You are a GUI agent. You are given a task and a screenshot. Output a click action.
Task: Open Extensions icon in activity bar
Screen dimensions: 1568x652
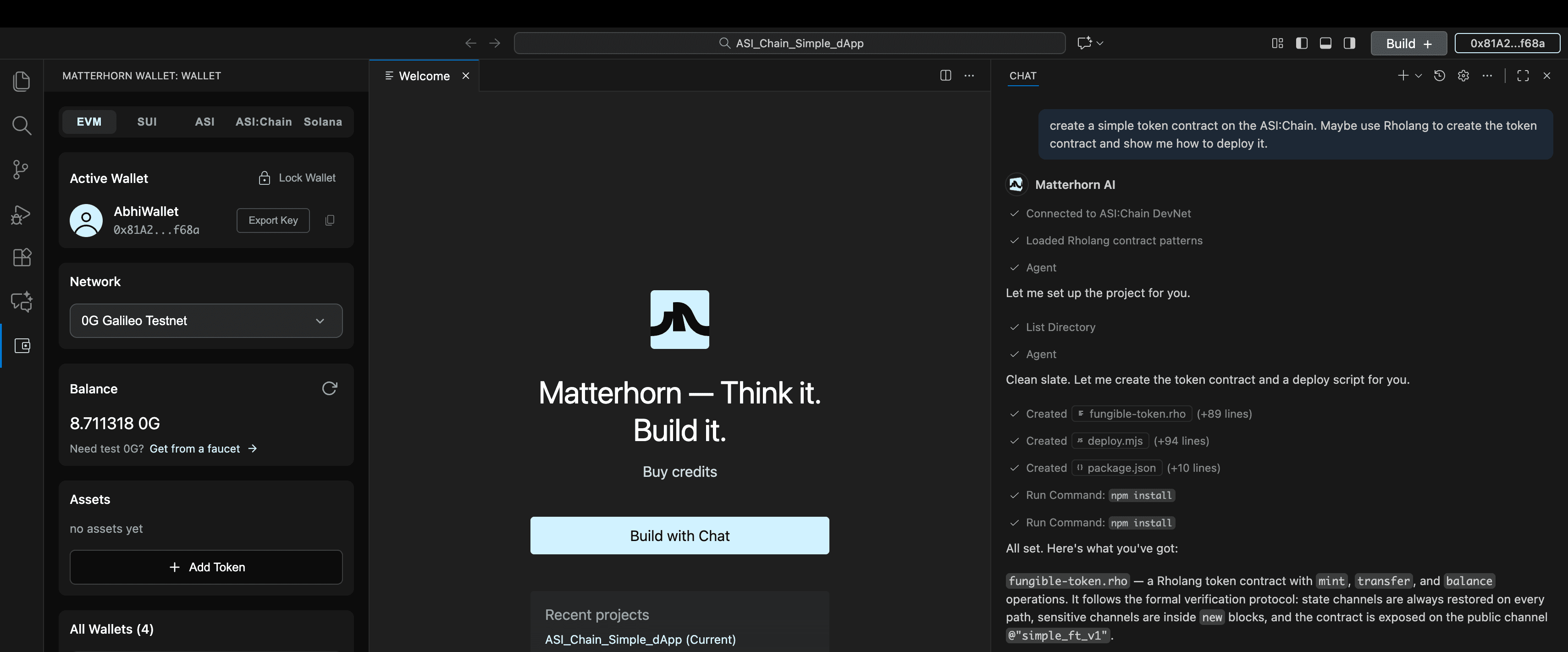21,258
